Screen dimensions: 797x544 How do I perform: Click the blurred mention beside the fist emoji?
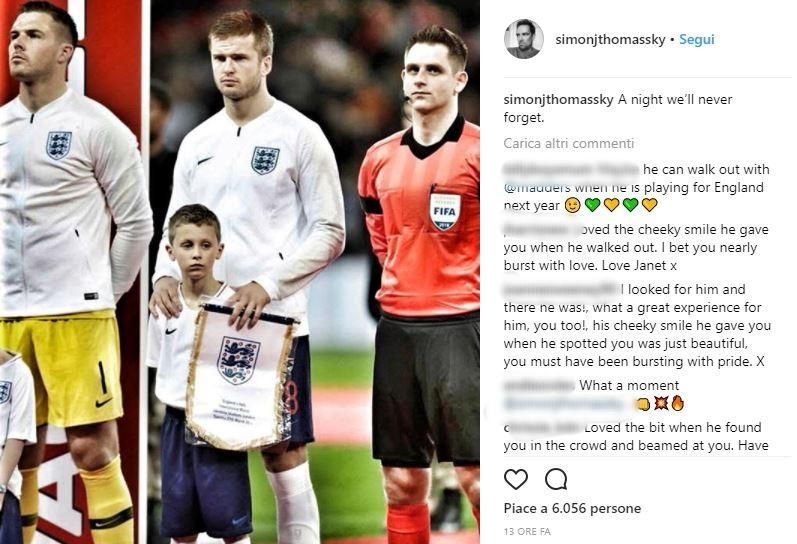(x=564, y=404)
